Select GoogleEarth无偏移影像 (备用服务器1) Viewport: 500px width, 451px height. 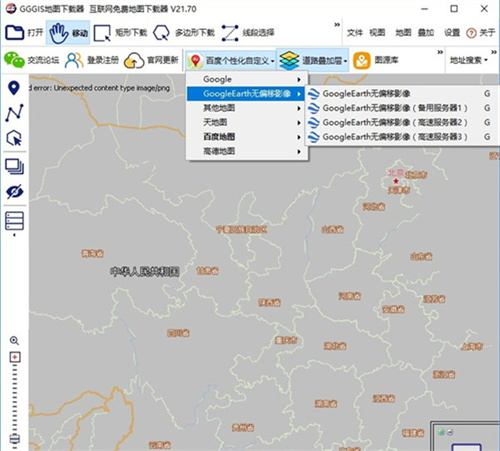[x=401, y=108]
